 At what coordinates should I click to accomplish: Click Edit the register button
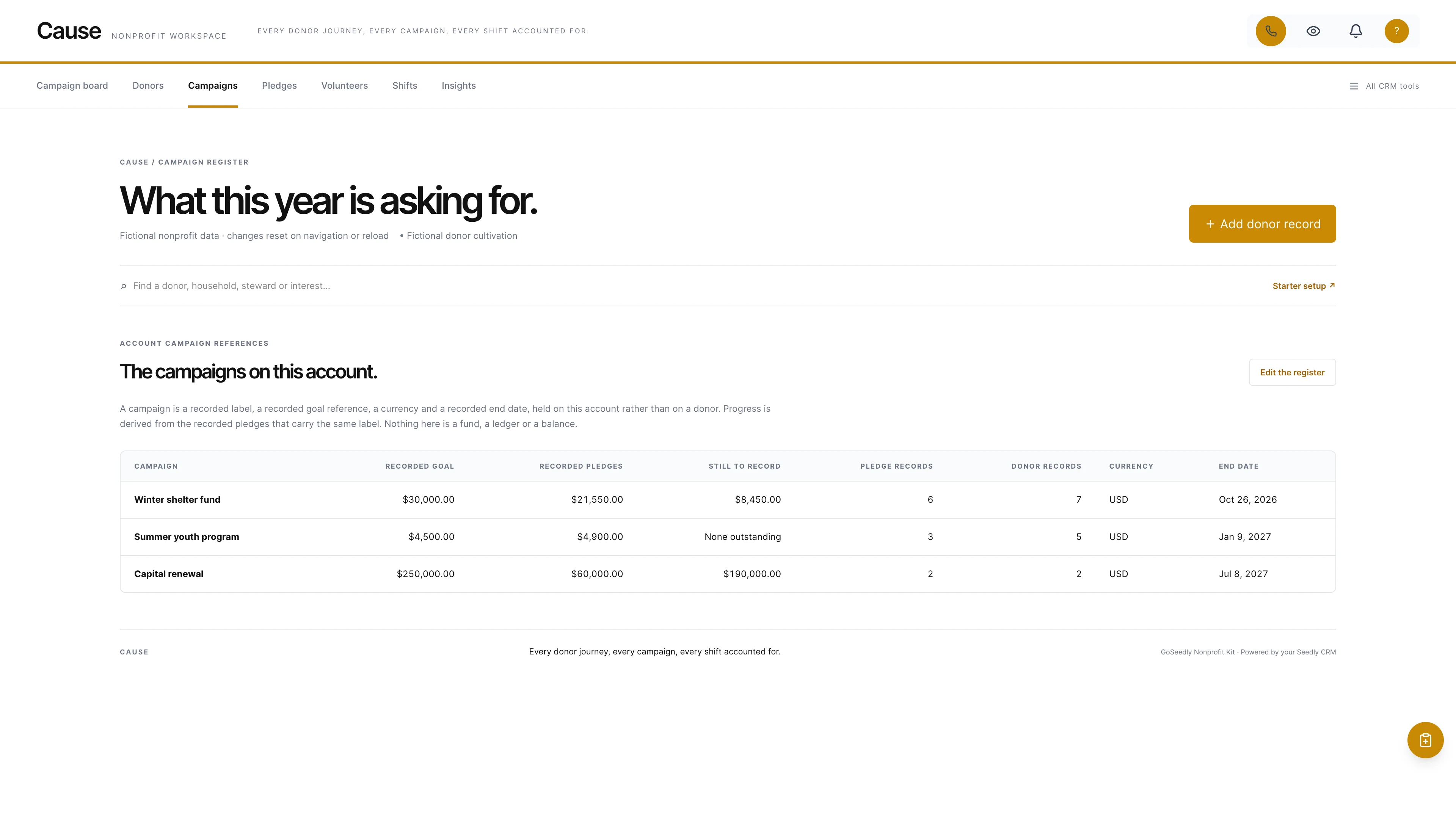pyautogui.click(x=1292, y=372)
